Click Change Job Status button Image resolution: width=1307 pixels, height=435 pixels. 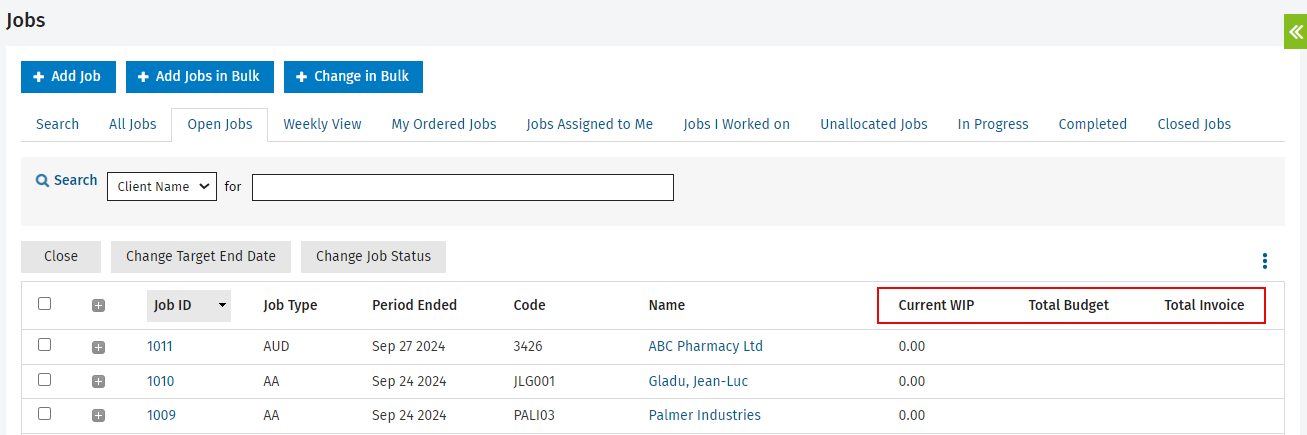[373, 257]
